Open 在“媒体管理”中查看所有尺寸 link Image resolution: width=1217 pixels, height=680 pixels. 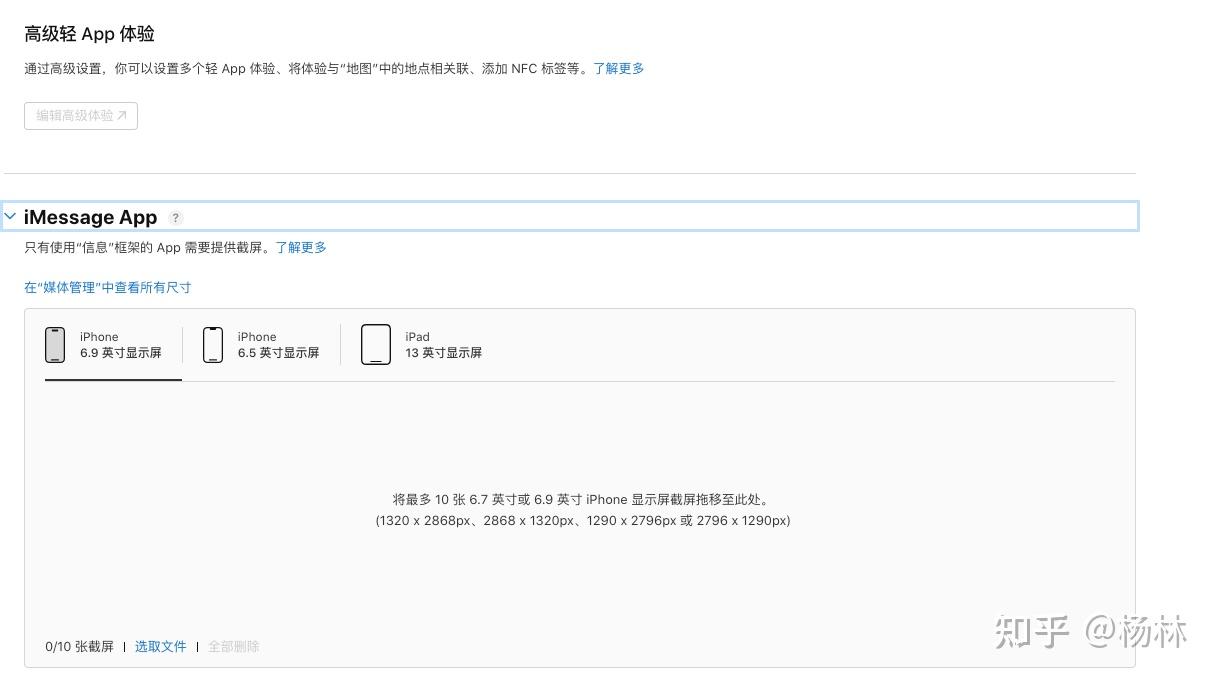[x=108, y=288]
